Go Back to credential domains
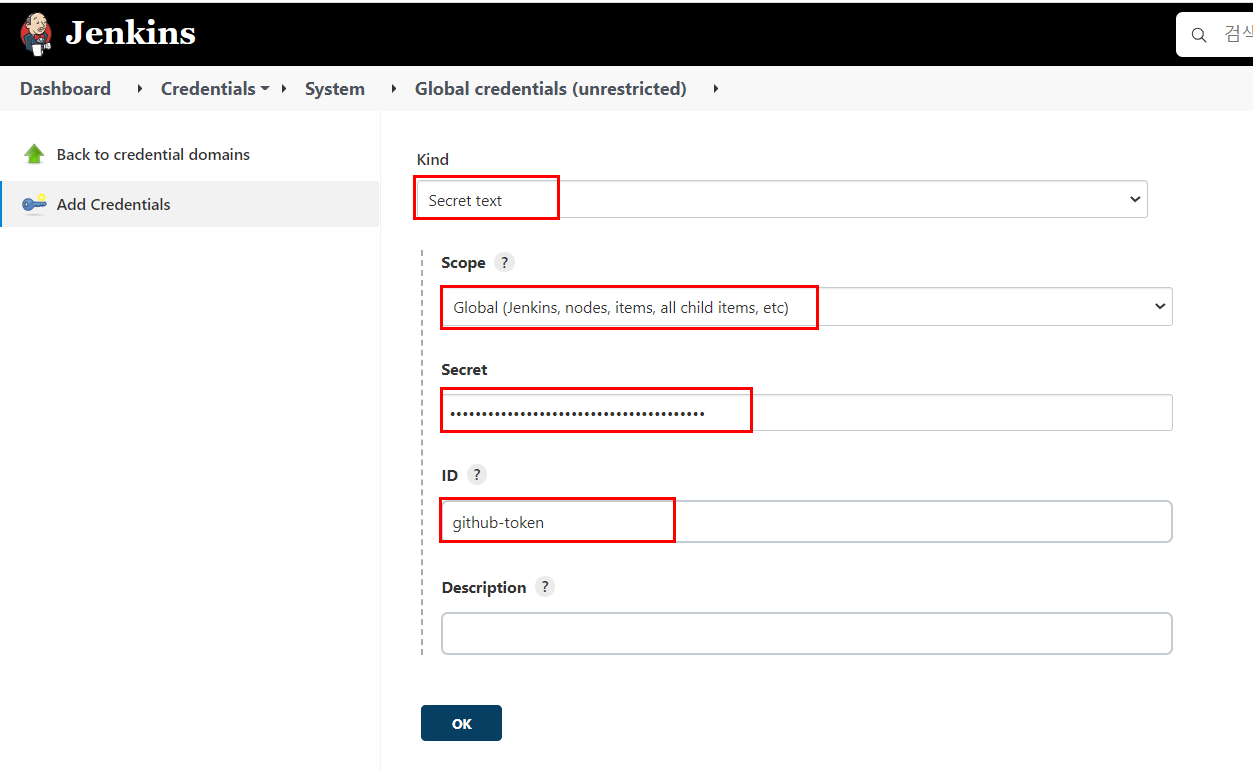1253x771 pixels. coord(153,154)
